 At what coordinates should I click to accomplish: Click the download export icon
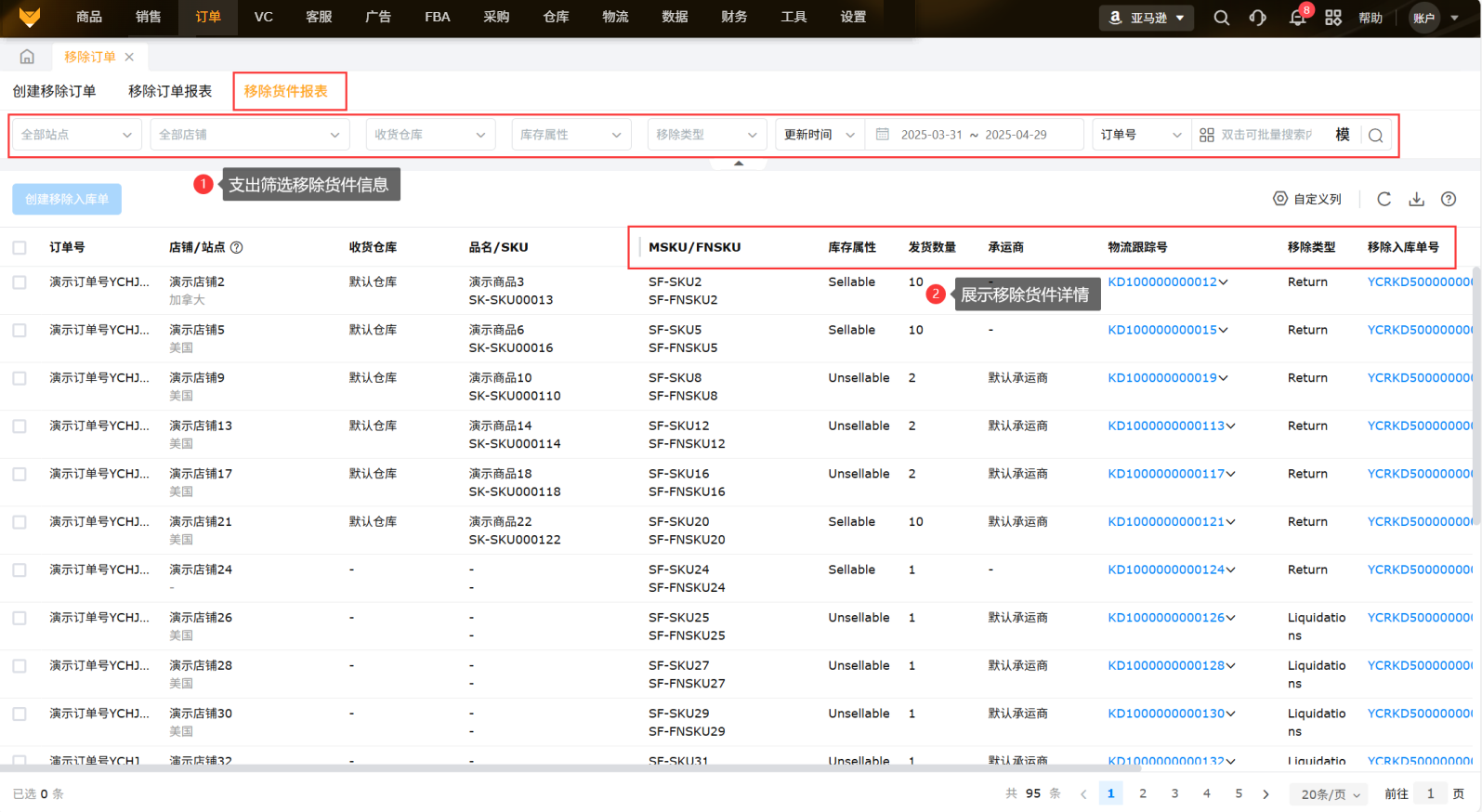click(1416, 199)
